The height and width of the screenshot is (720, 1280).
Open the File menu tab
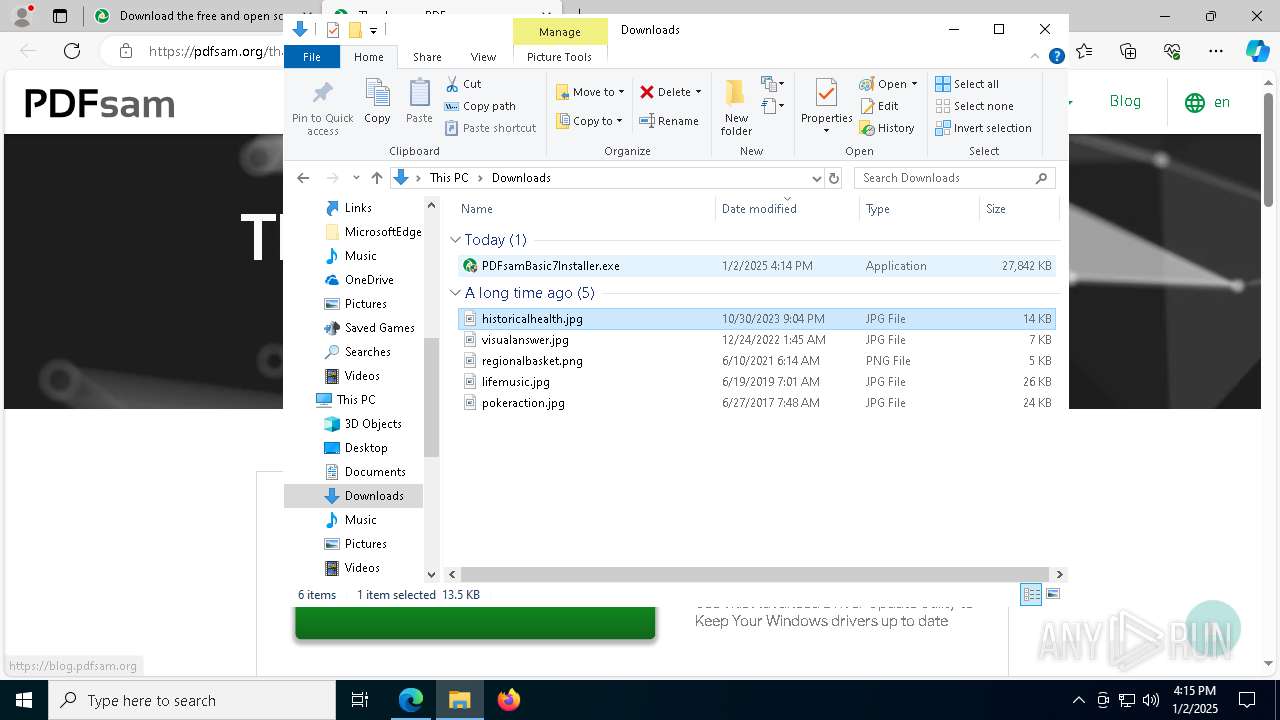coord(312,57)
